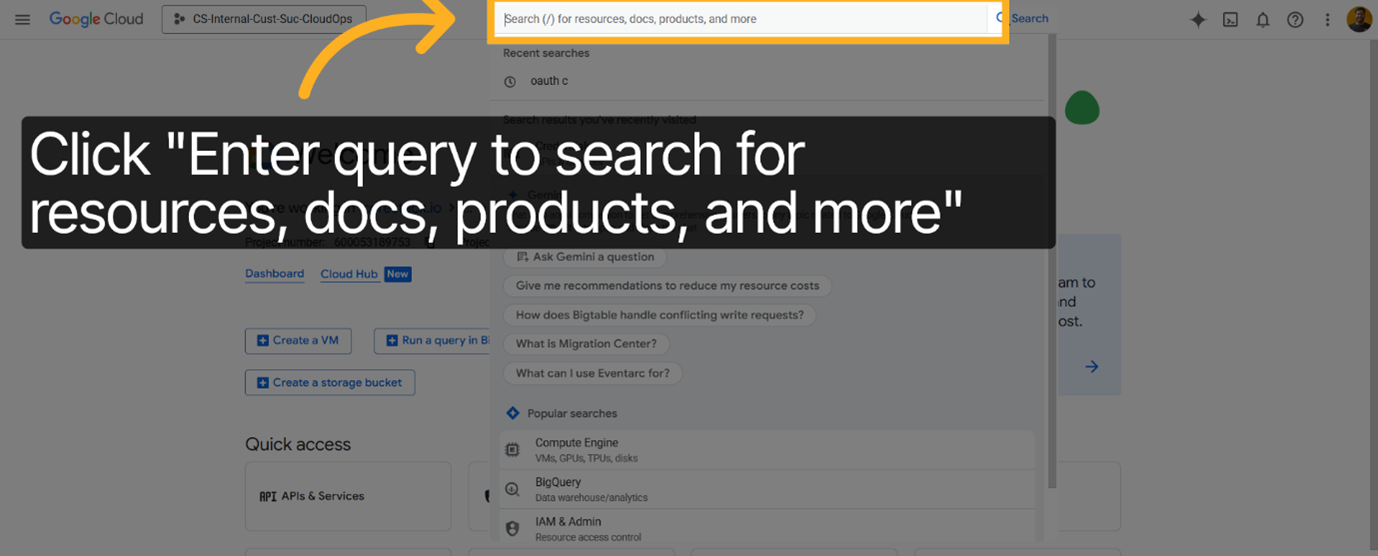This screenshot has width=1378, height=556.
Task: Open the help question mark menu
Action: (x=1295, y=20)
